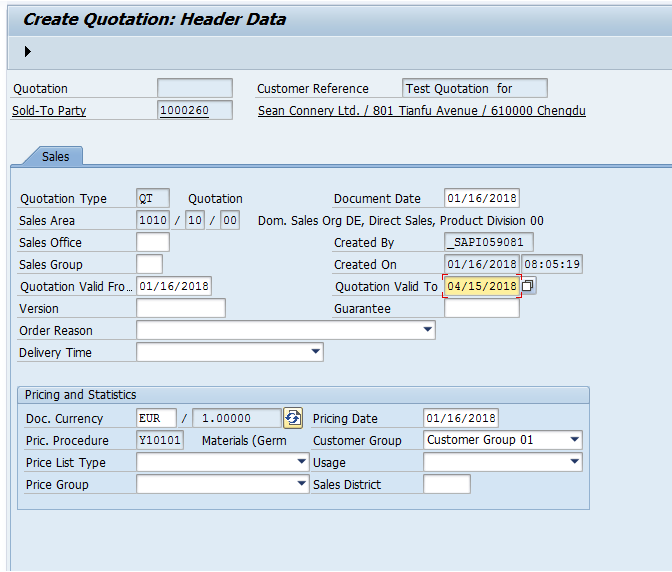This screenshot has height=572, width=672.
Task: Open the Price Group dropdown
Action: pos(301,484)
